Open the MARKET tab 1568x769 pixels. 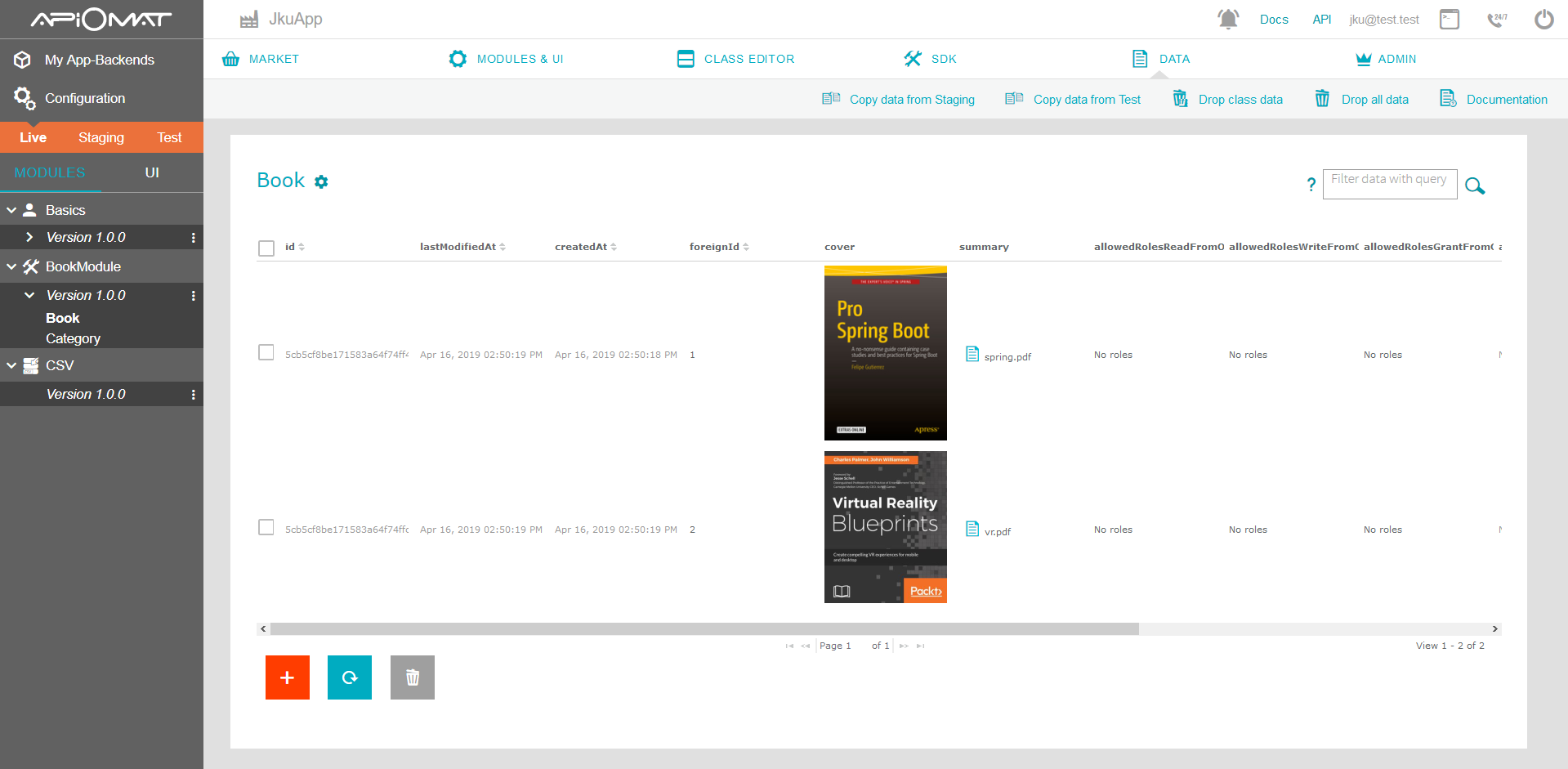(x=261, y=59)
